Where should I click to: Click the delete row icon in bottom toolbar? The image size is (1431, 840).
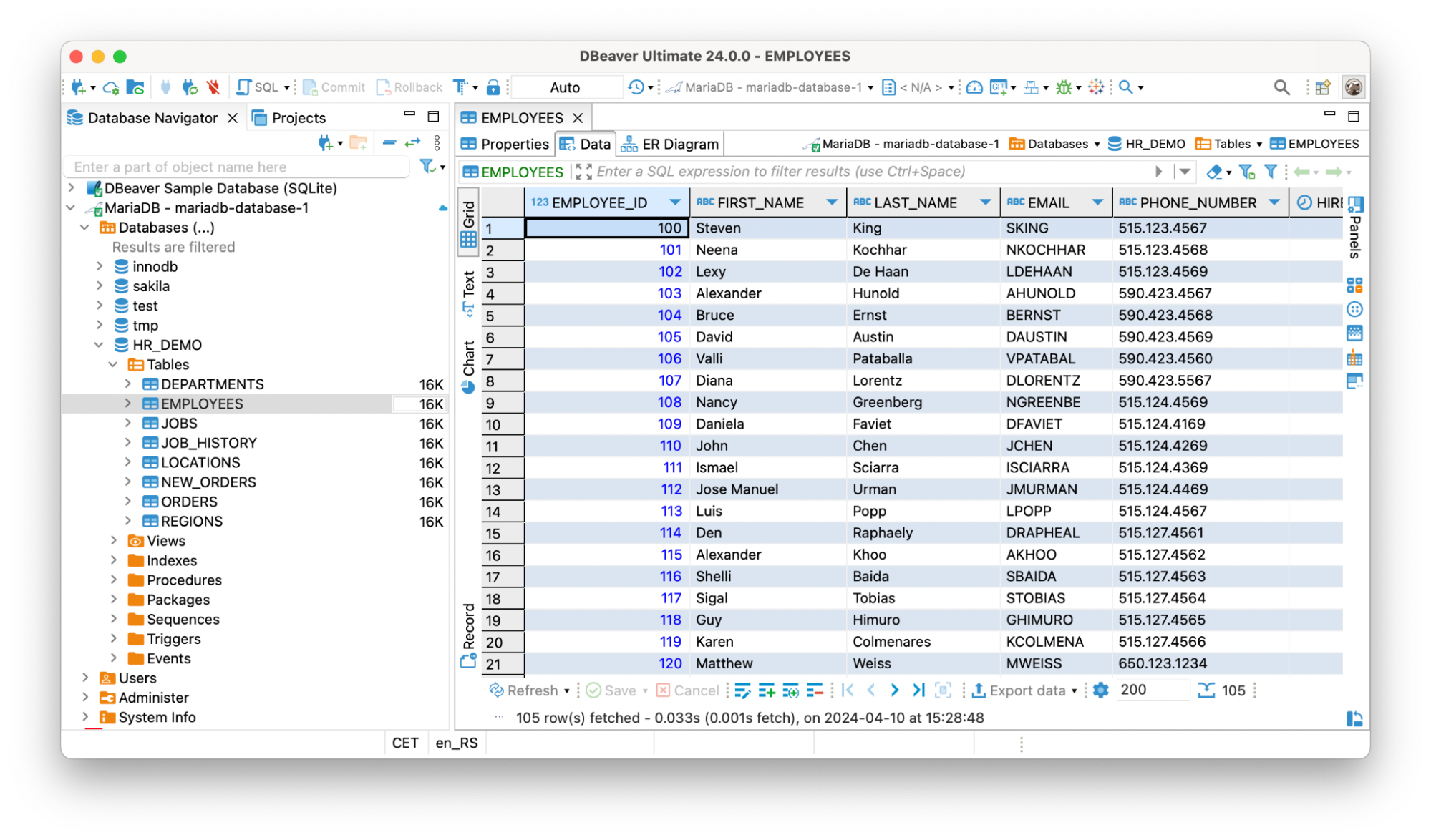tap(815, 690)
